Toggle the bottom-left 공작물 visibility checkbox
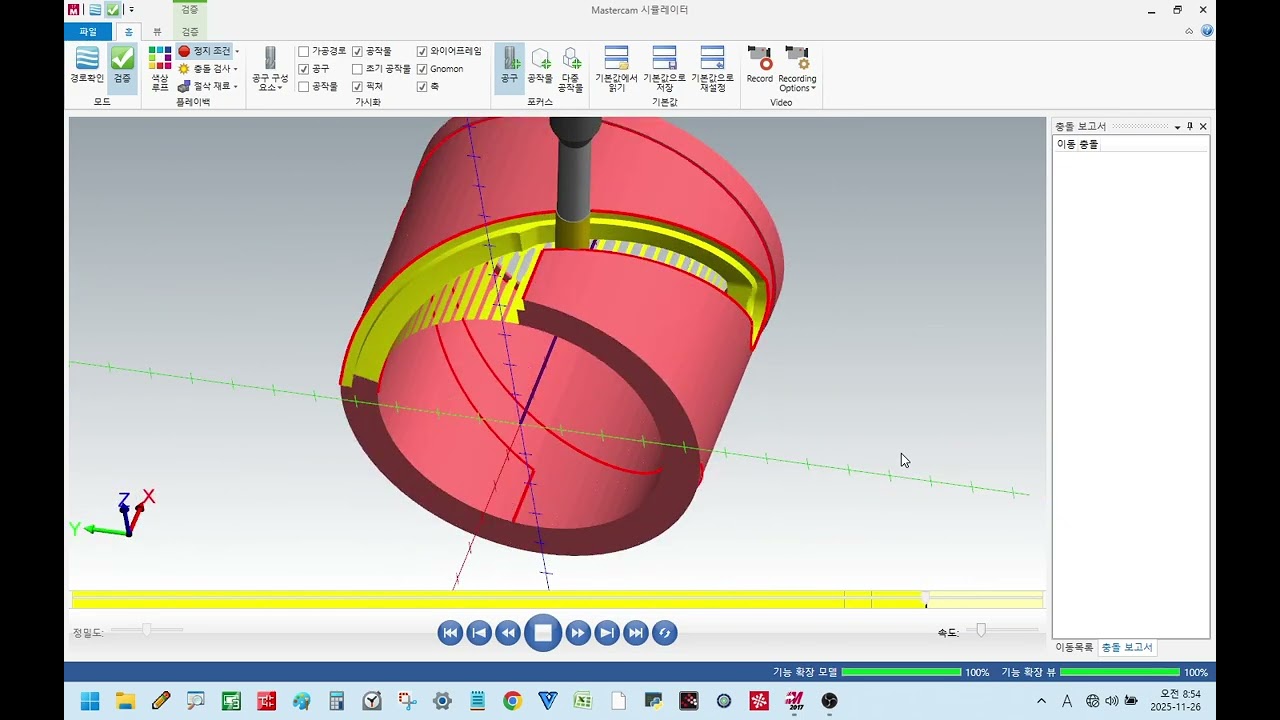This screenshot has height=720, width=1280. [304, 87]
